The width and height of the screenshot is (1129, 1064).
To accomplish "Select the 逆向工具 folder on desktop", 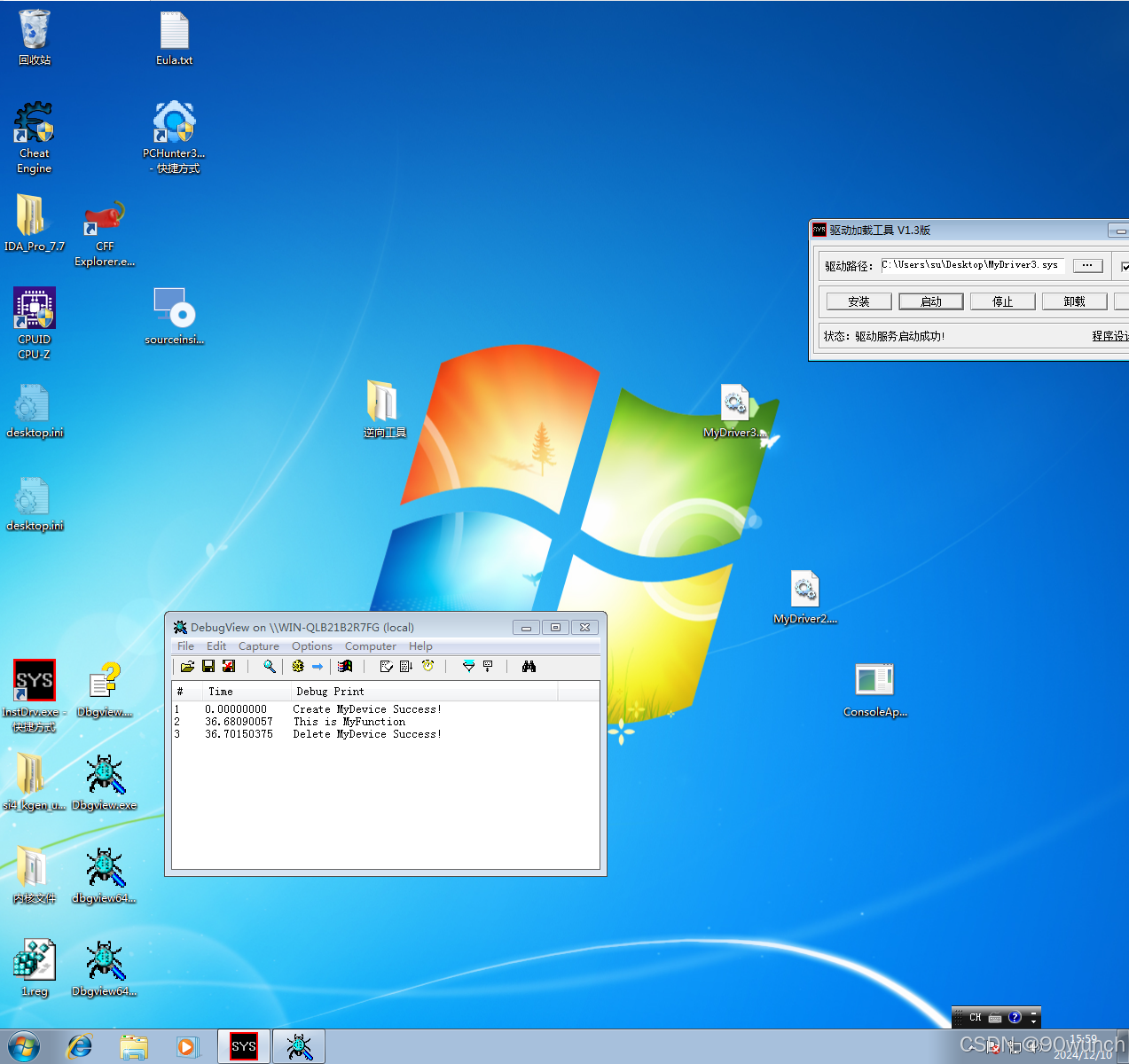I will (x=385, y=410).
